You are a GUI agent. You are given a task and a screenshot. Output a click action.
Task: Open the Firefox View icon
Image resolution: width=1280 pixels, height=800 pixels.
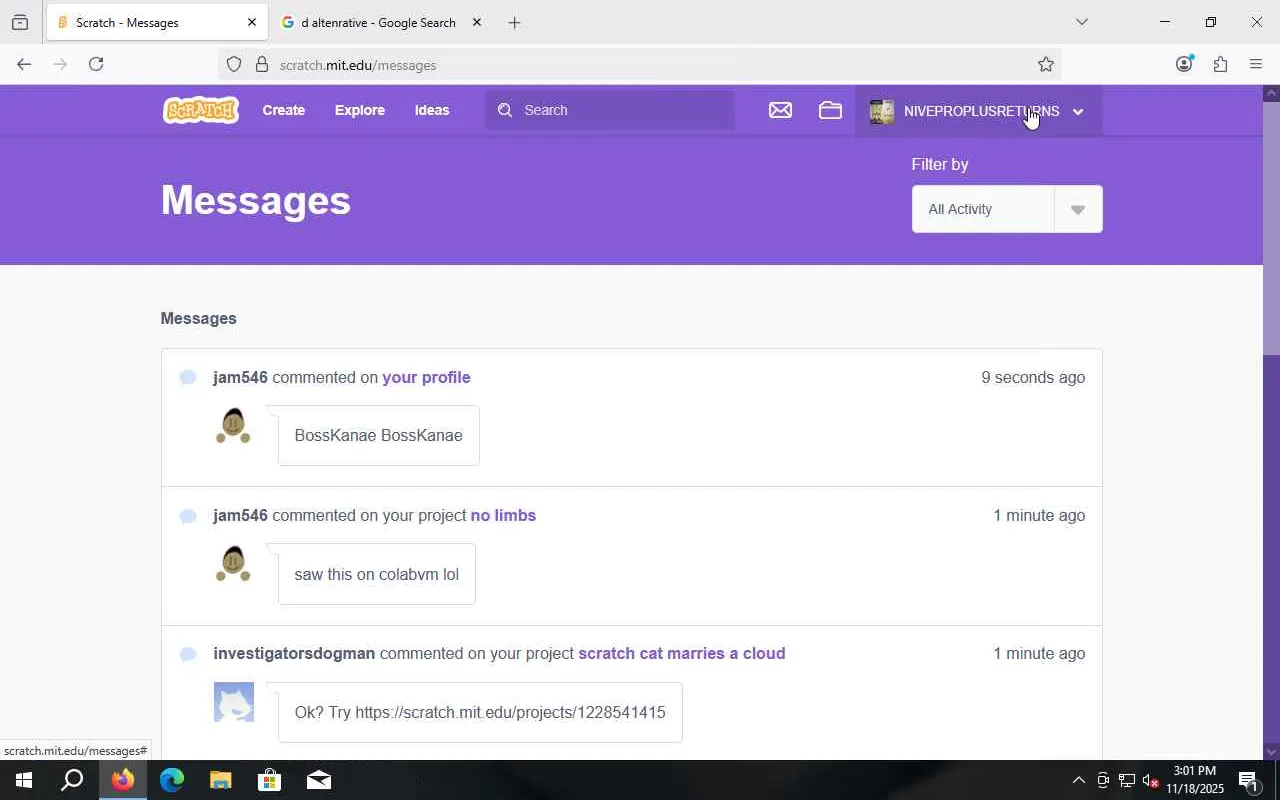(20, 22)
